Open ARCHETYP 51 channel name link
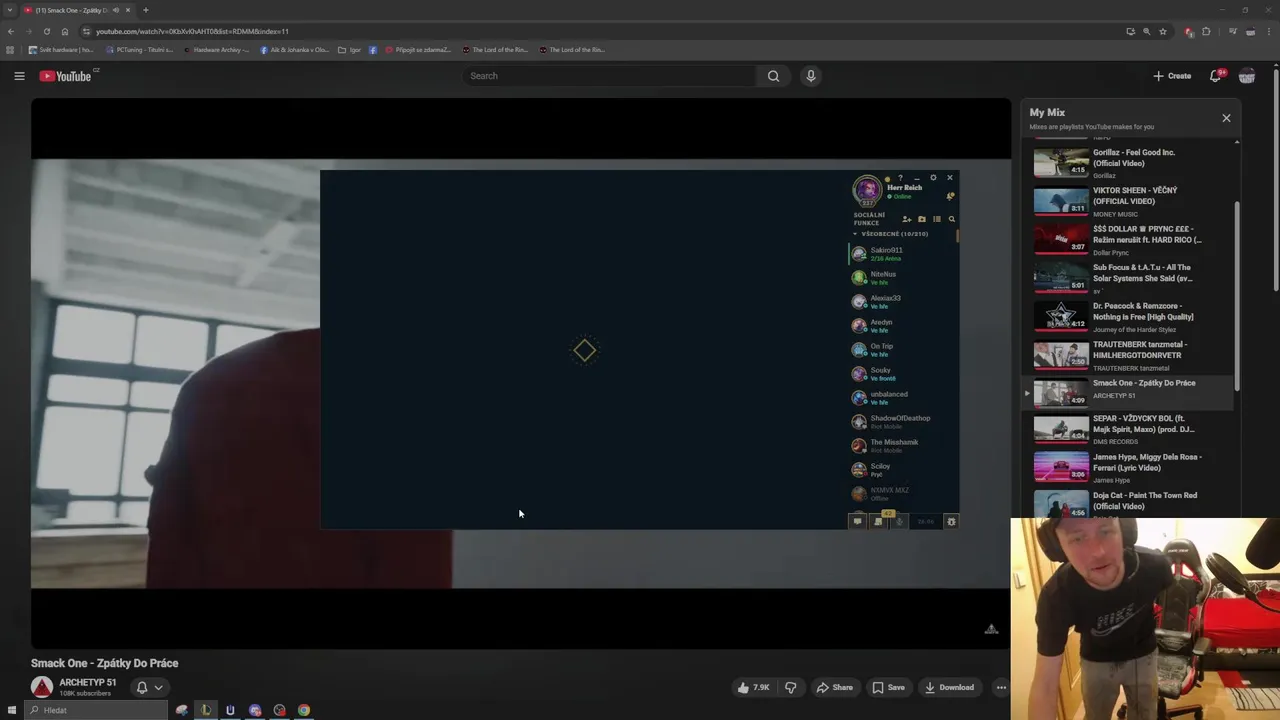This screenshot has width=1280, height=720. (x=88, y=682)
